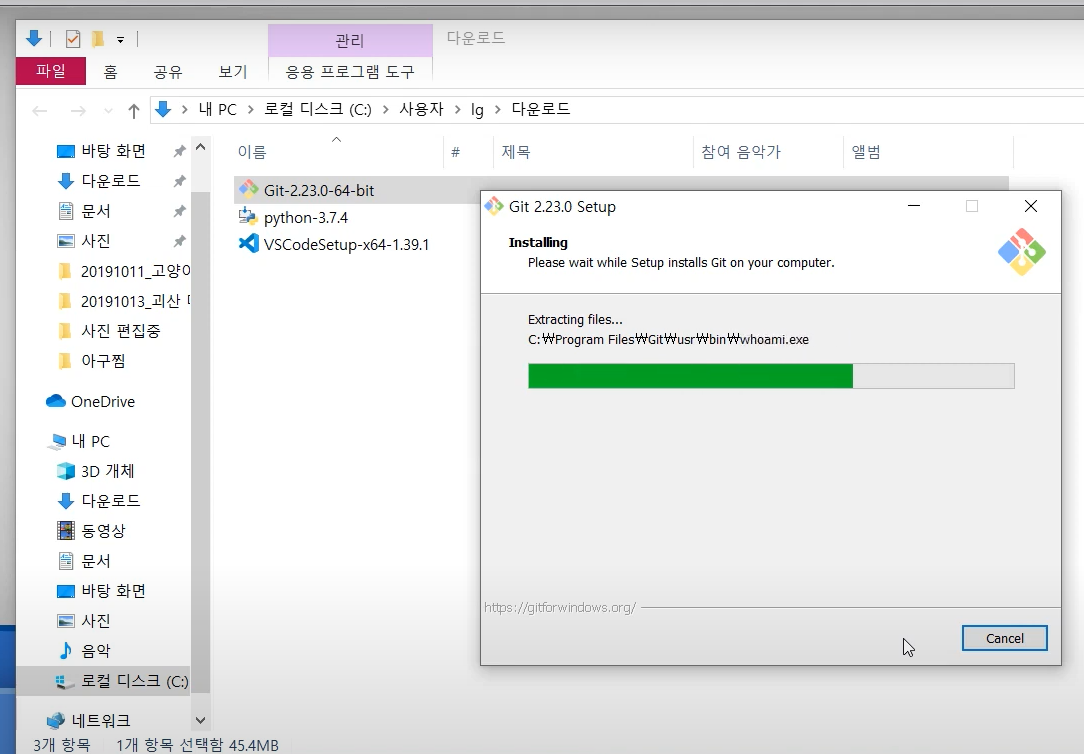Click the Git installer file icon
The width and height of the screenshot is (1084, 754).
click(x=248, y=189)
